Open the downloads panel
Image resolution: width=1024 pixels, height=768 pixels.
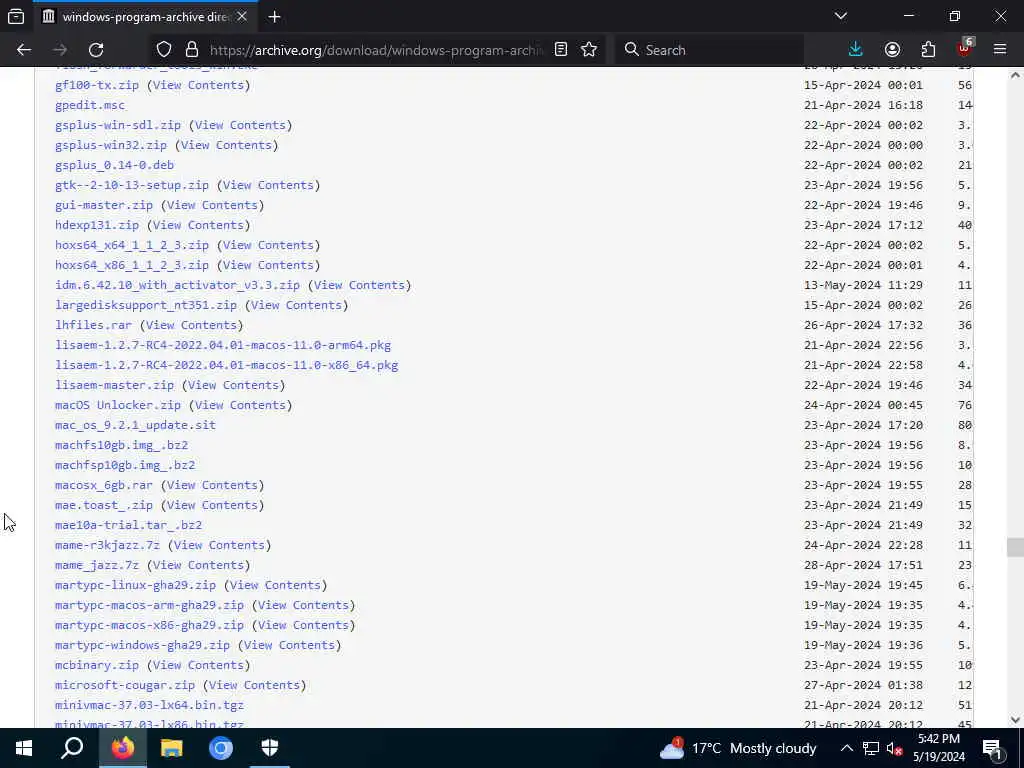pyautogui.click(x=856, y=50)
